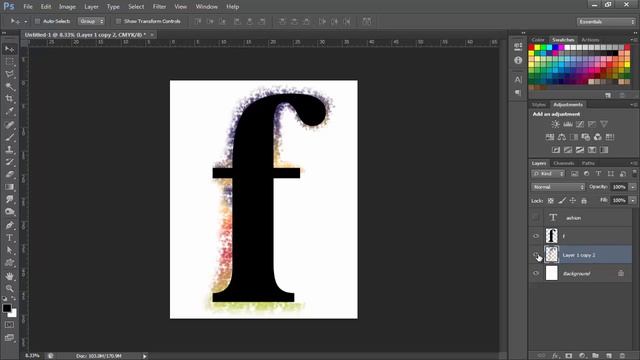Open the Group auto-select dropdown
640x360 pixels.
pyautogui.click(x=91, y=21)
